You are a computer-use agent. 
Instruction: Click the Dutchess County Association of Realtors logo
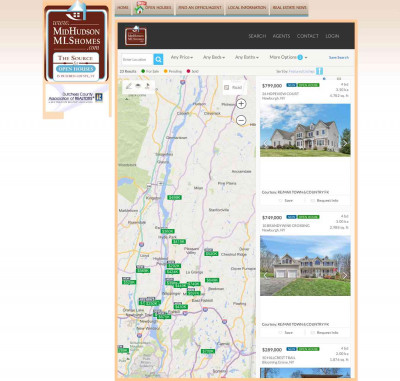76,97
